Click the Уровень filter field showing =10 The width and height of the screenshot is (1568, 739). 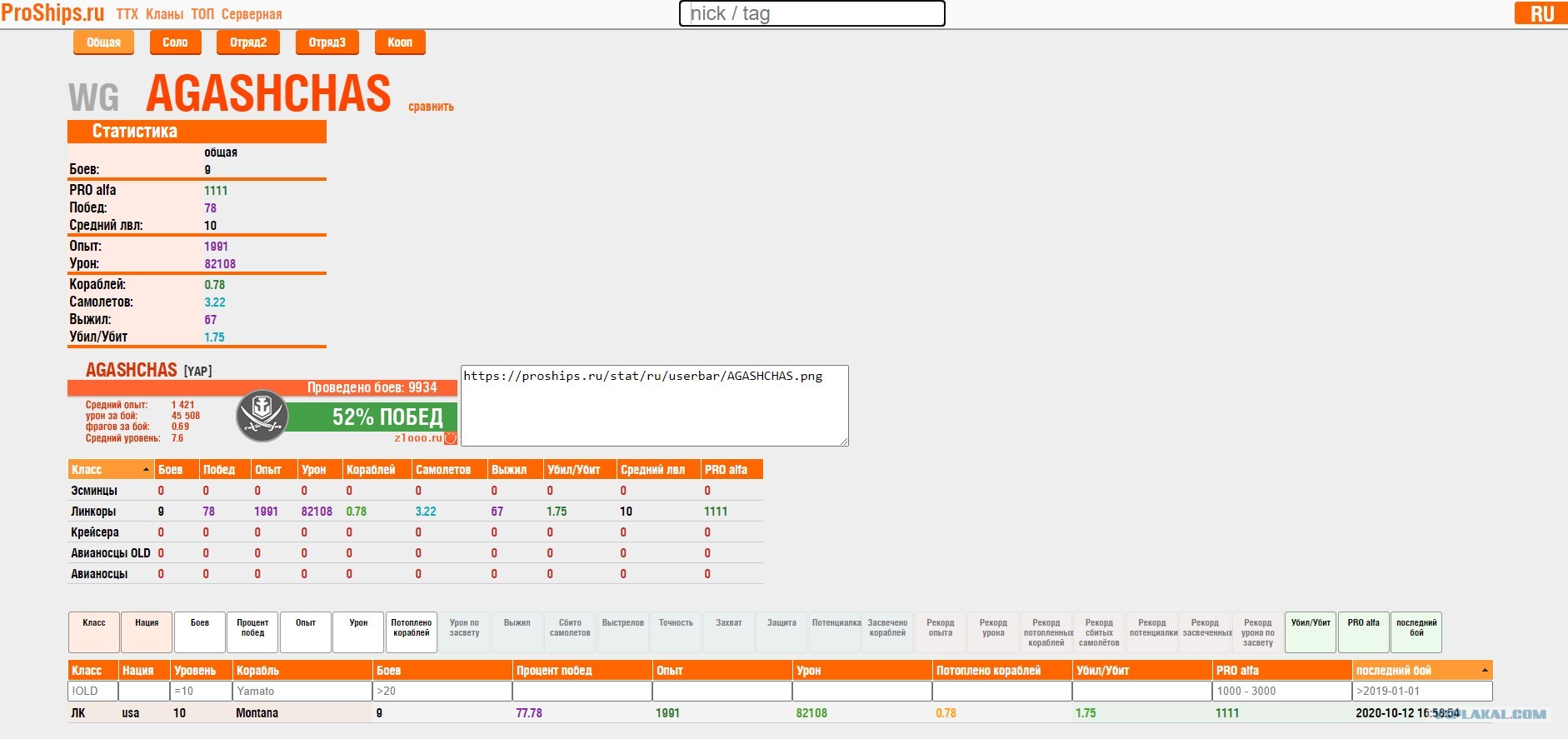coord(202,692)
